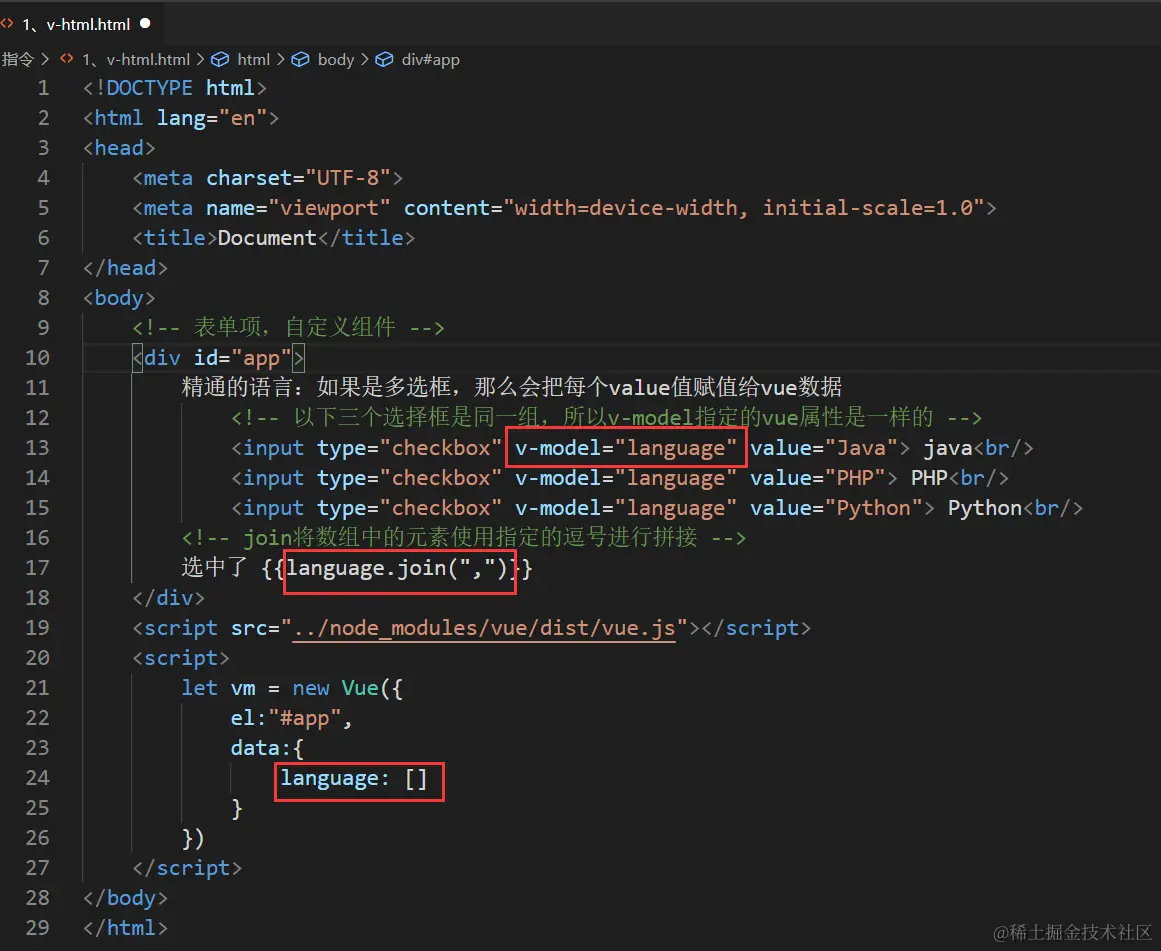Image resolution: width=1161 pixels, height=951 pixels.
Task: Click the comment on line 12
Action: 606,417
